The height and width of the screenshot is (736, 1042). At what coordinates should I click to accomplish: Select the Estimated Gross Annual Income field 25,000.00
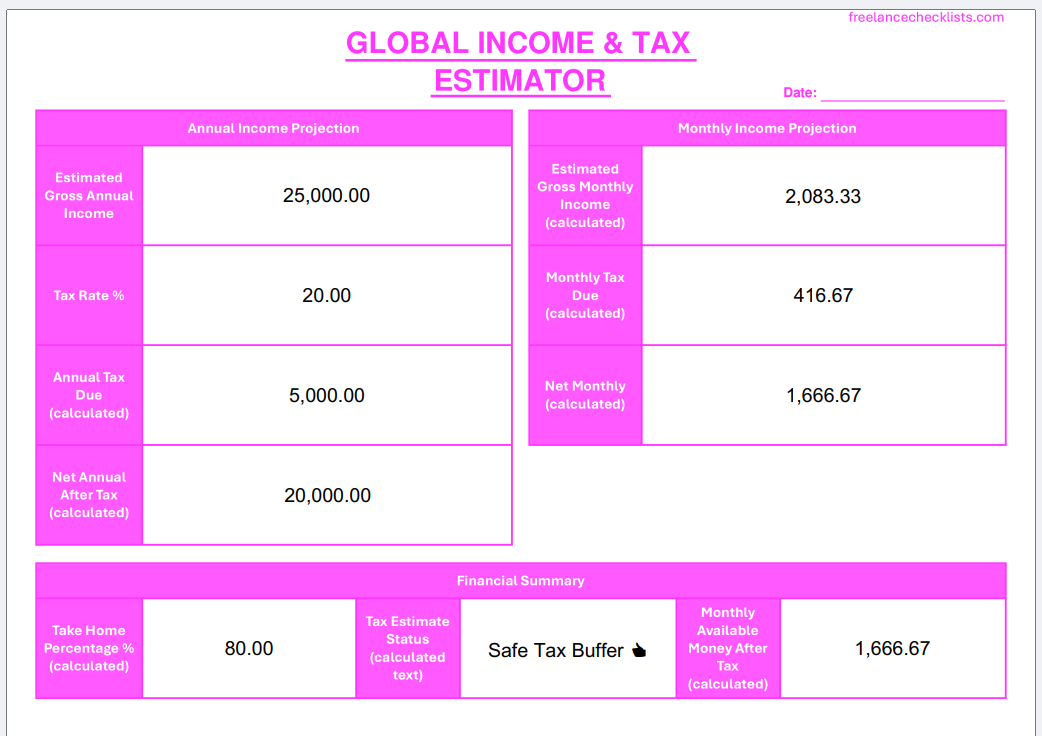click(327, 195)
